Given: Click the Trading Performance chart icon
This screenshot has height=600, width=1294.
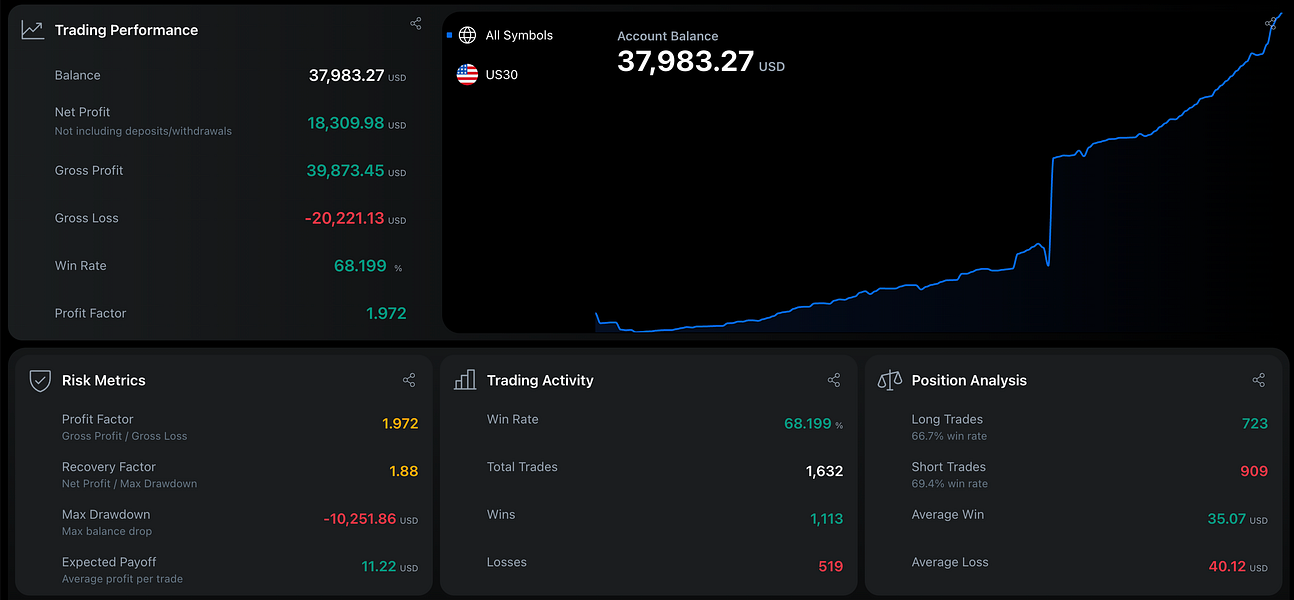Looking at the screenshot, I should [x=32, y=29].
